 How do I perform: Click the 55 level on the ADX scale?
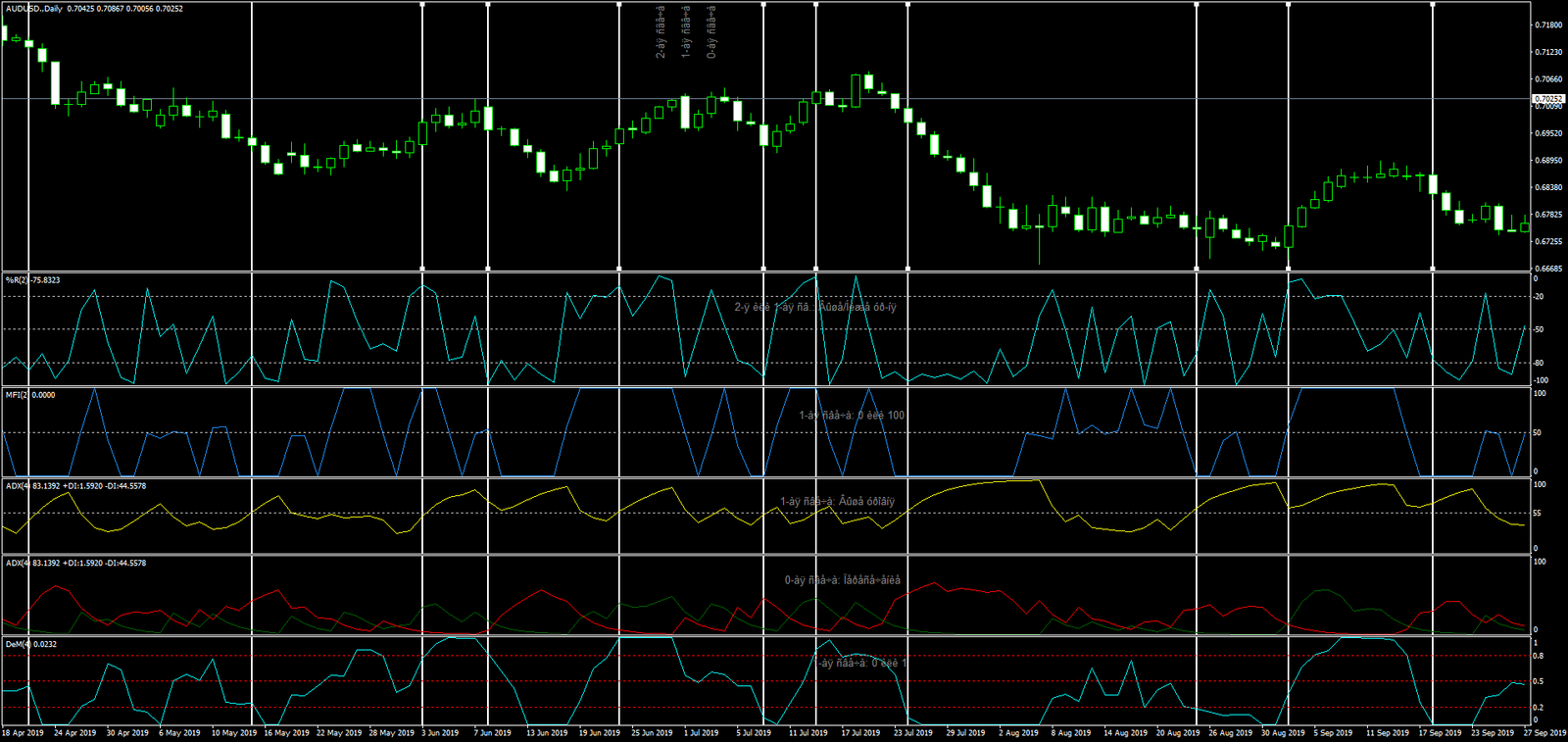tap(1538, 514)
